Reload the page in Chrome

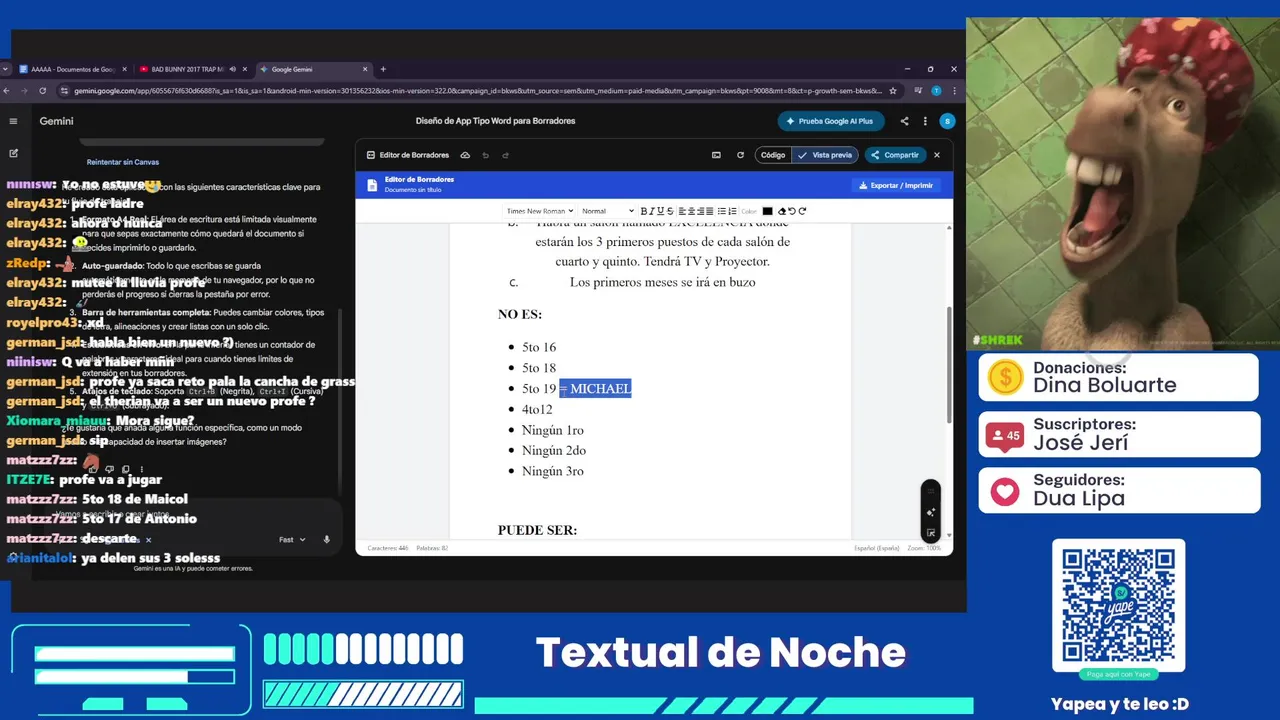(42, 90)
